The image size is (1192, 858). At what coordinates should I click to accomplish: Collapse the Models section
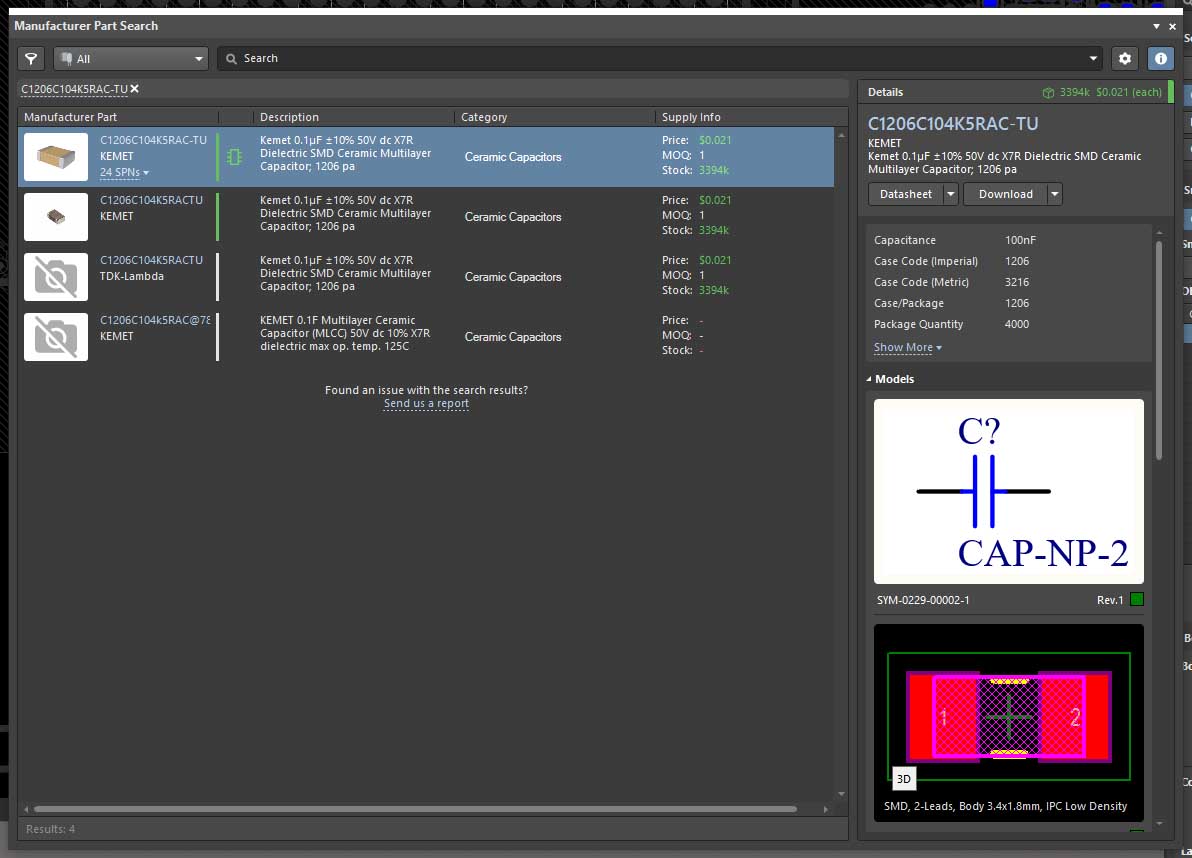[869, 379]
